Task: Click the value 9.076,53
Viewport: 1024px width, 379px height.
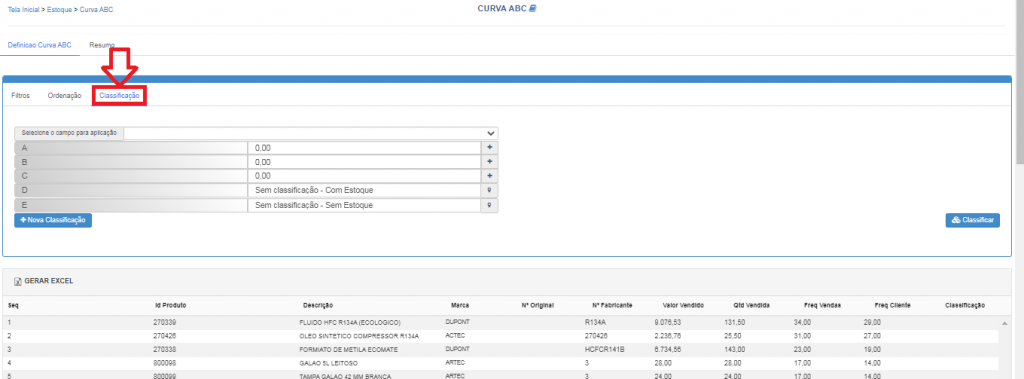Action: (x=667, y=323)
